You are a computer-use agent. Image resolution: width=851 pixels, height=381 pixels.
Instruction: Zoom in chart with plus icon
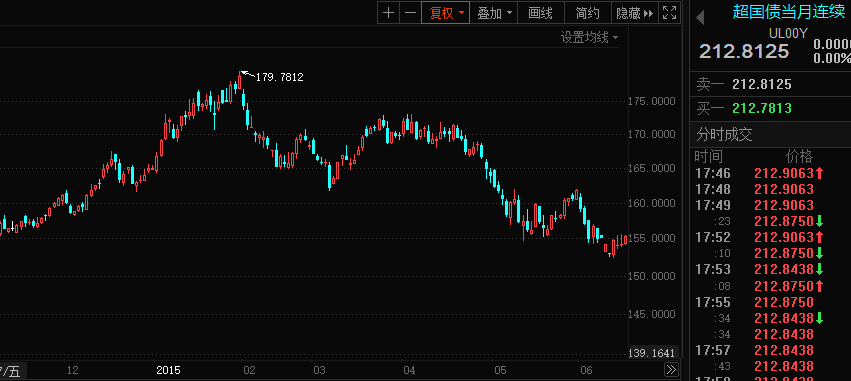pyautogui.click(x=388, y=13)
